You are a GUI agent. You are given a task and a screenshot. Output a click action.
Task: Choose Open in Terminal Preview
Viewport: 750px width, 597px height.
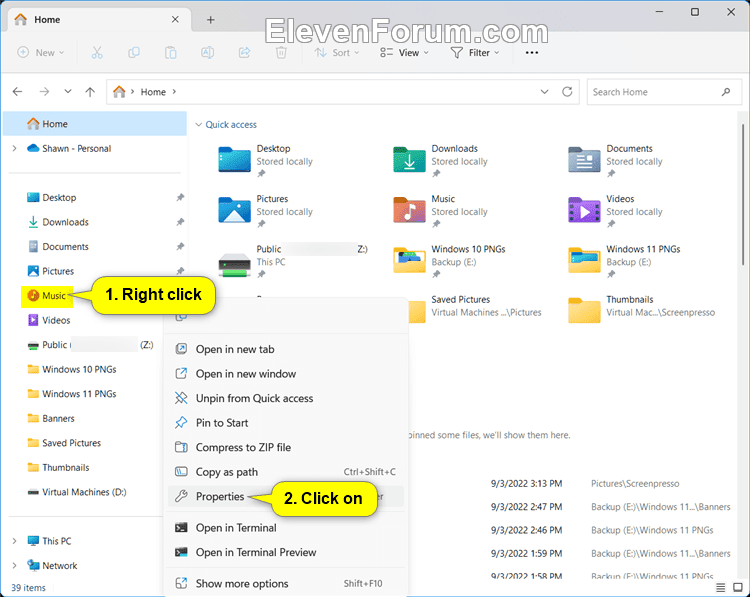click(286, 552)
